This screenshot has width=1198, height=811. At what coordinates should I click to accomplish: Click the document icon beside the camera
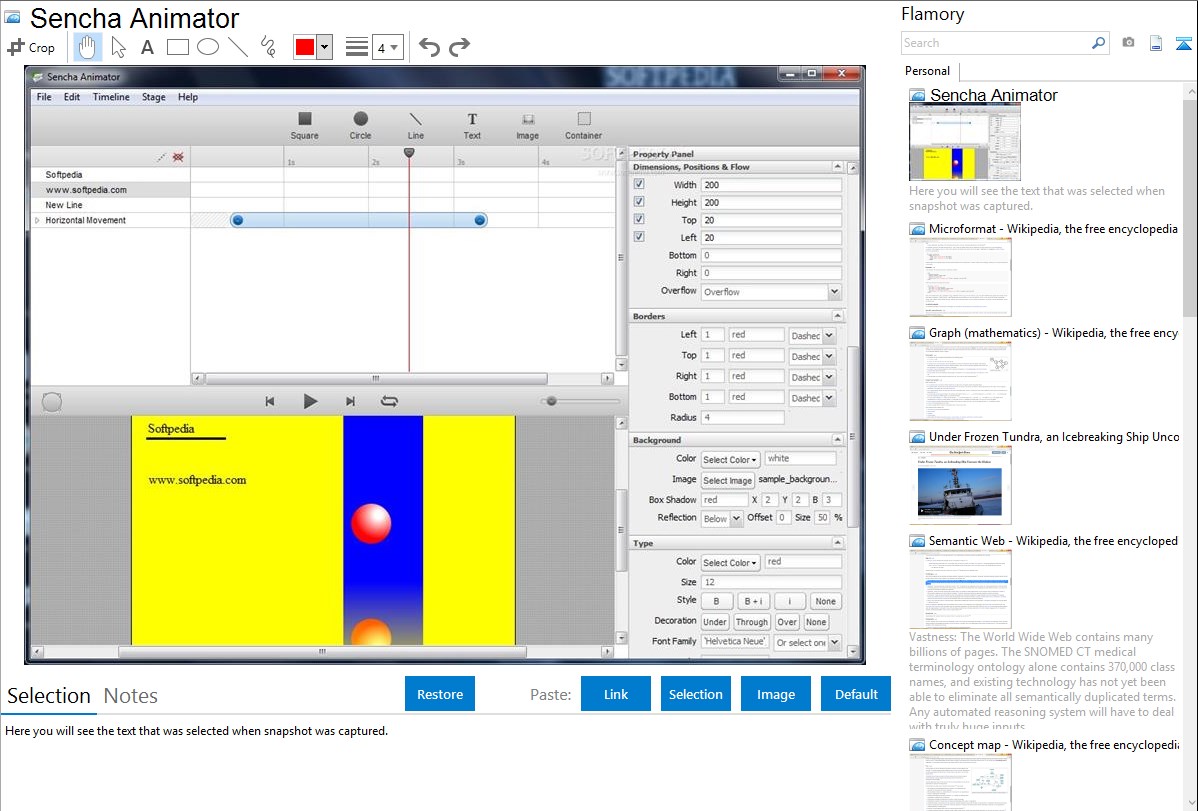[1156, 43]
